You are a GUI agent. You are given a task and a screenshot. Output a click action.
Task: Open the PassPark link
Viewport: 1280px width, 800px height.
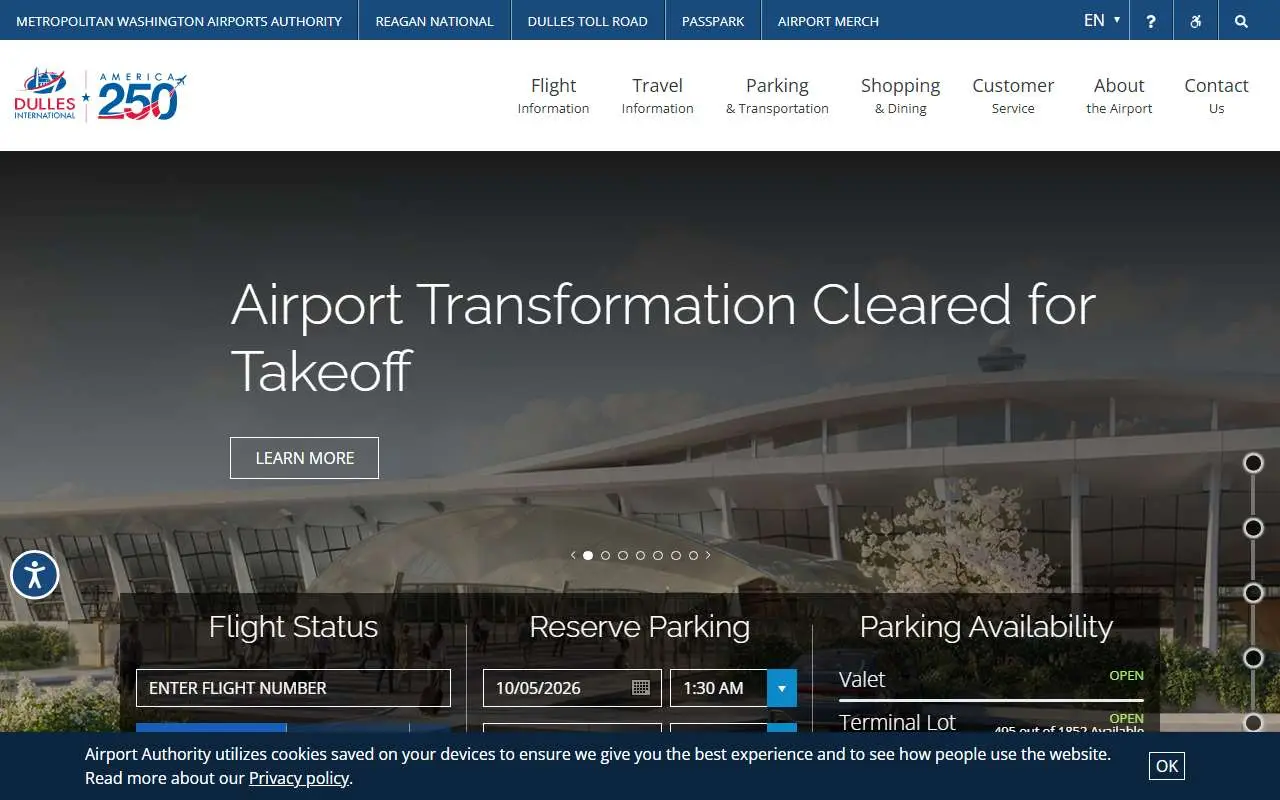(x=713, y=21)
